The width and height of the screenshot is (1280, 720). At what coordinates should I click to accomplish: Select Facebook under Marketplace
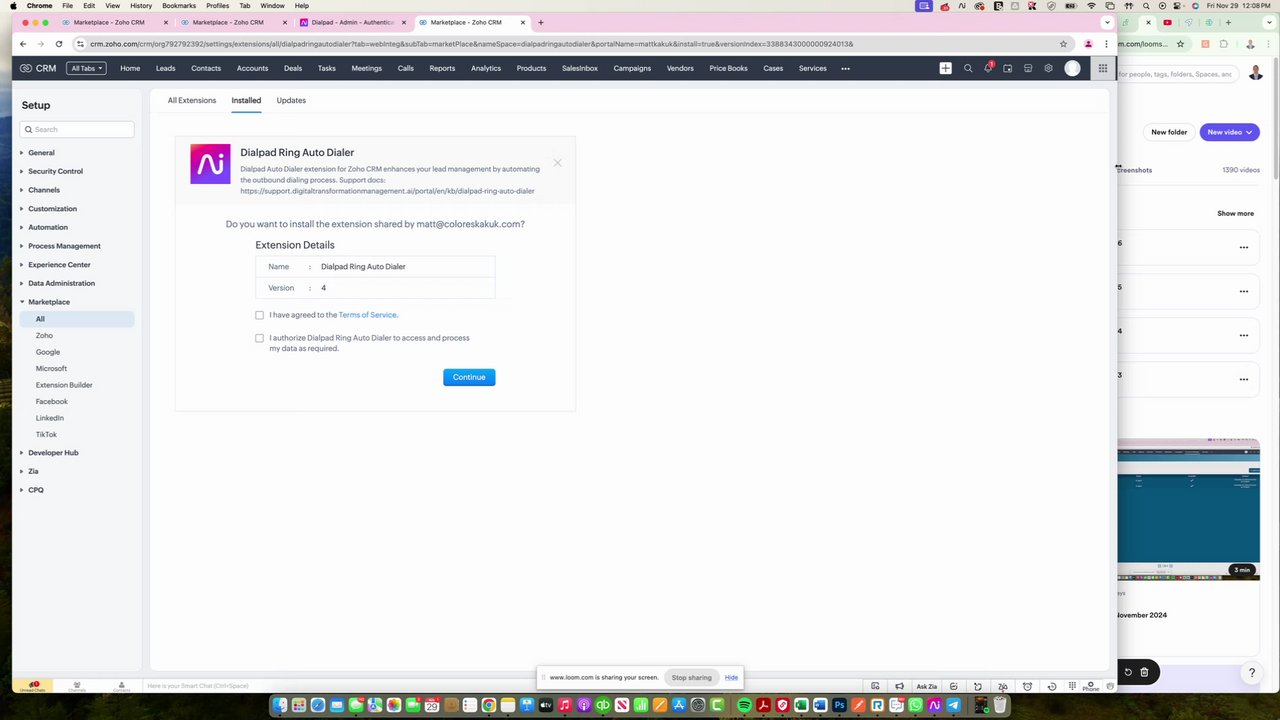(x=52, y=402)
